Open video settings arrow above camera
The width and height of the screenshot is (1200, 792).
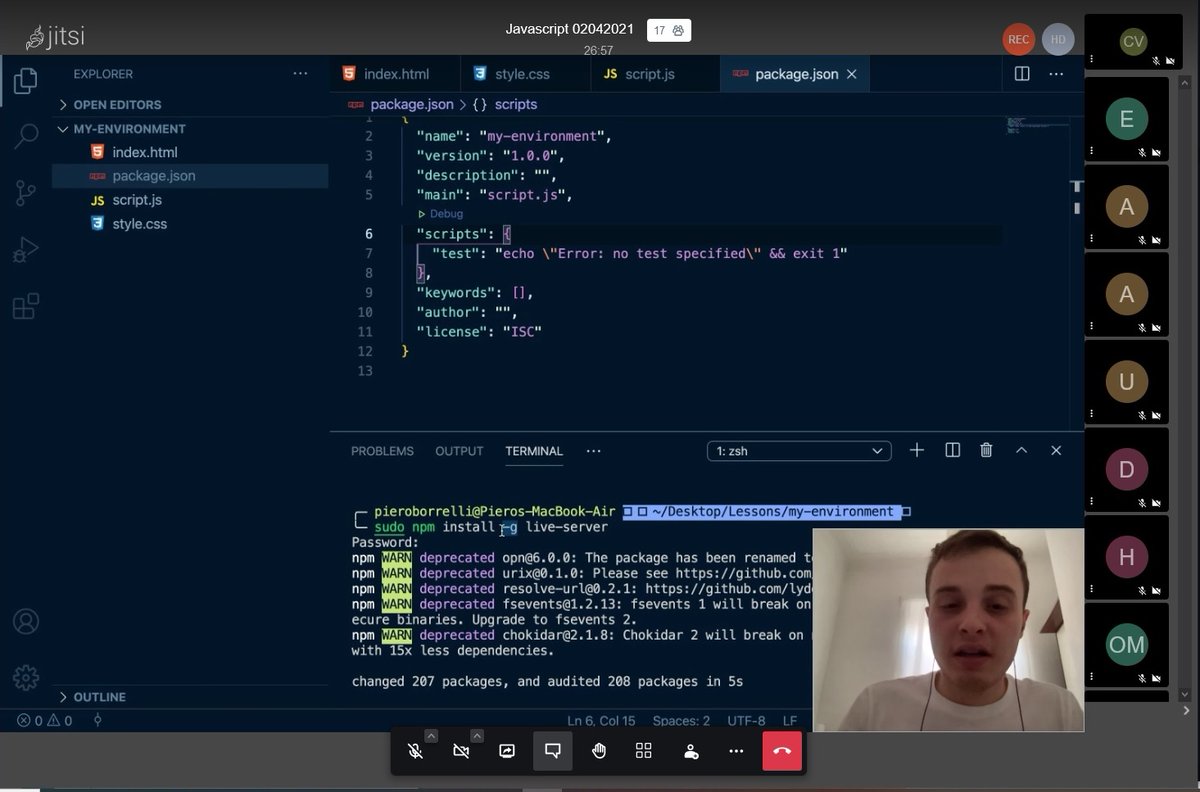[x=477, y=736]
